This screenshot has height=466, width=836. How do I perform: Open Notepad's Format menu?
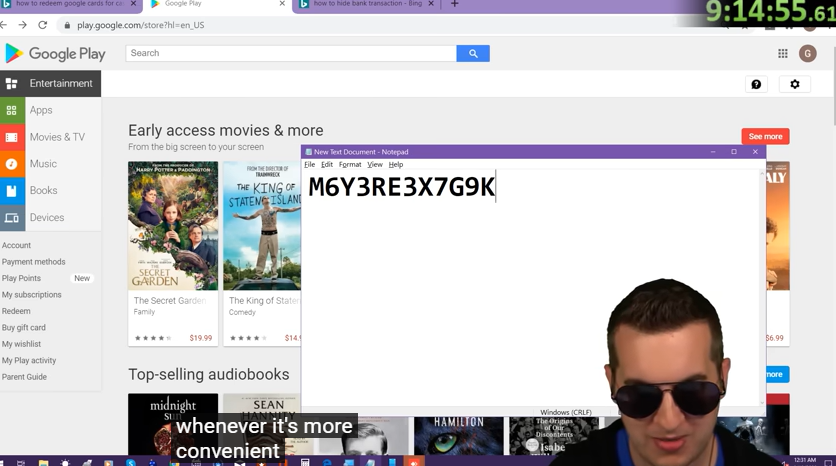(350, 165)
